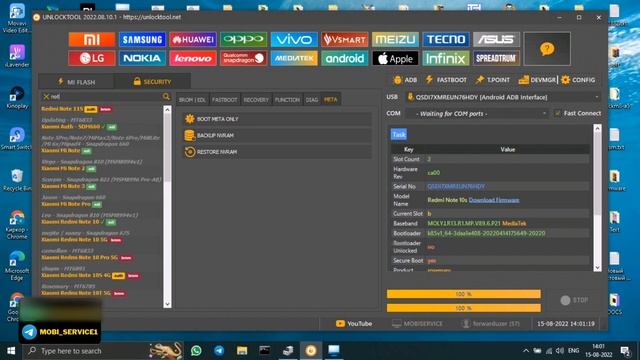The image size is (640, 360).
Task: Switch to the SECURITY tab
Action: point(152,82)
